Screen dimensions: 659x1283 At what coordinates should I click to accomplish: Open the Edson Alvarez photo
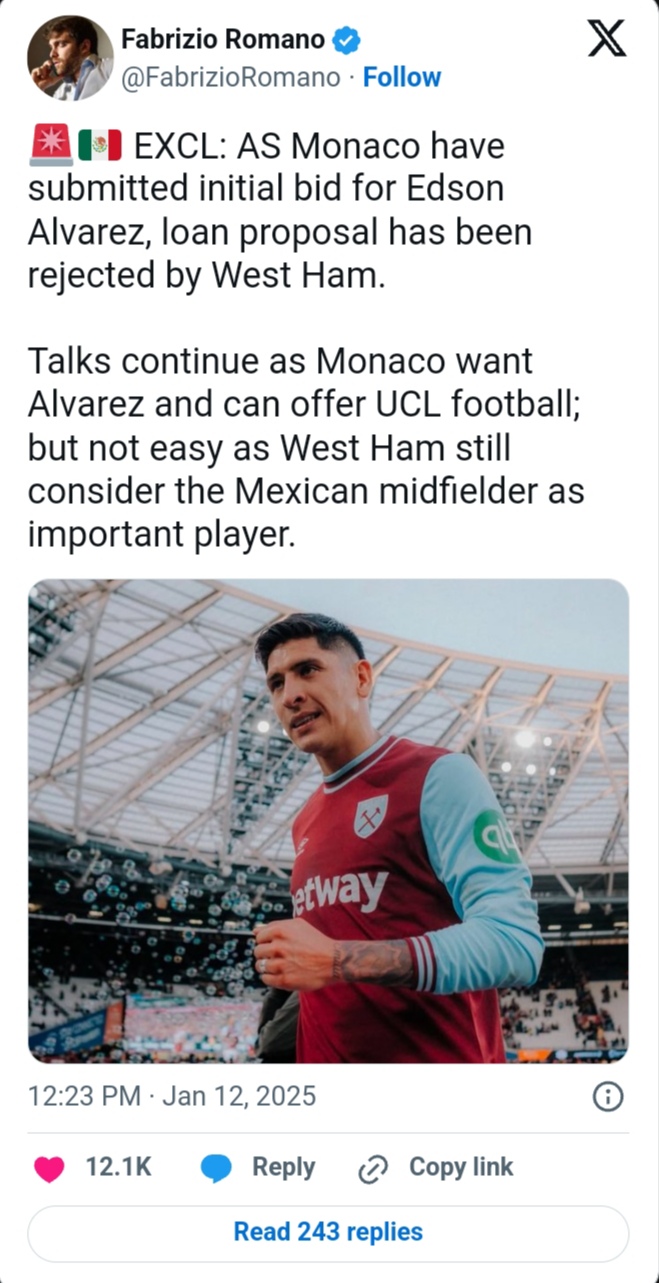pos(328,820)
